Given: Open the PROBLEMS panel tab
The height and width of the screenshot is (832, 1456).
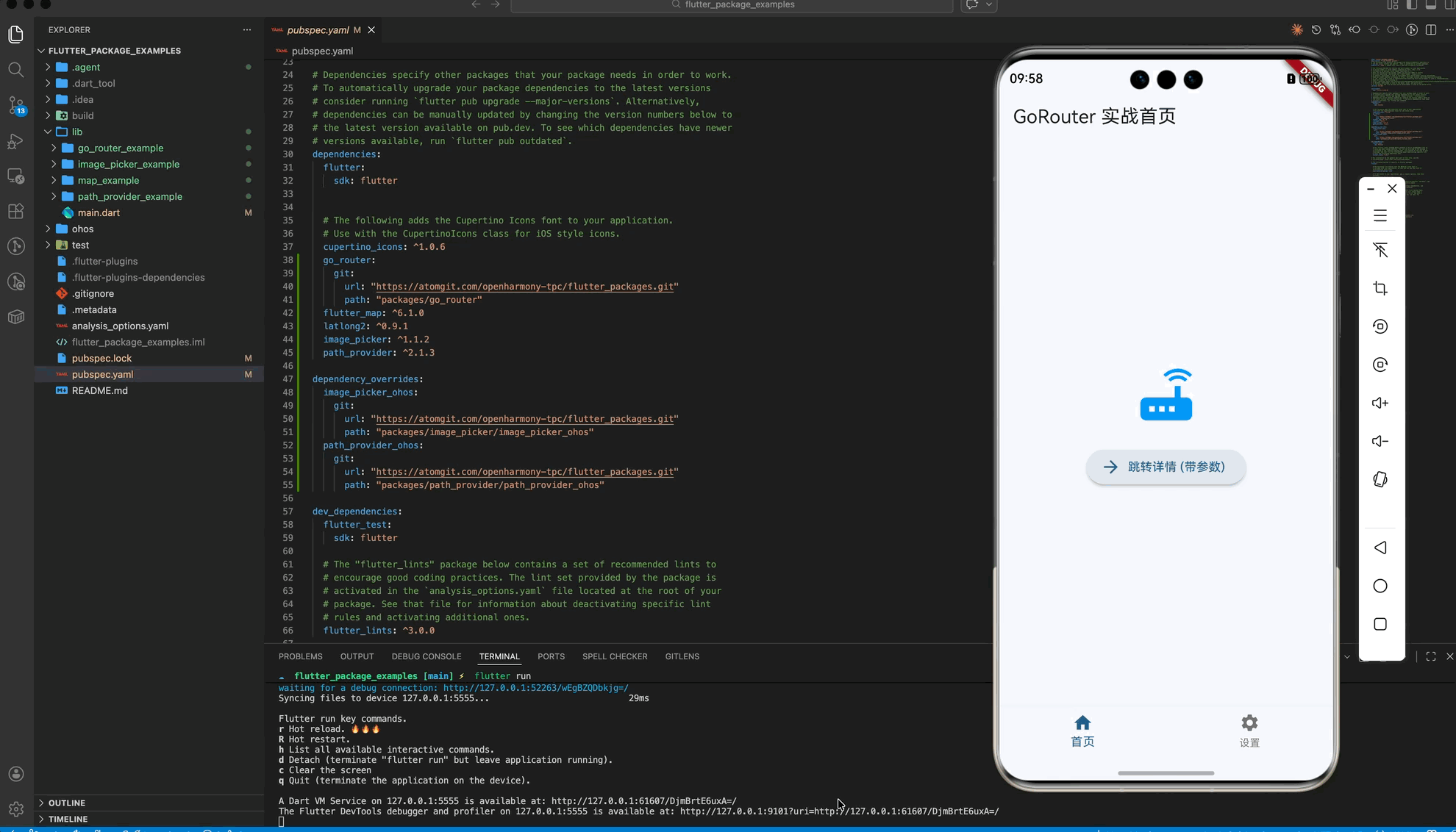Looking at the screenshot, I should pos(300,656).
